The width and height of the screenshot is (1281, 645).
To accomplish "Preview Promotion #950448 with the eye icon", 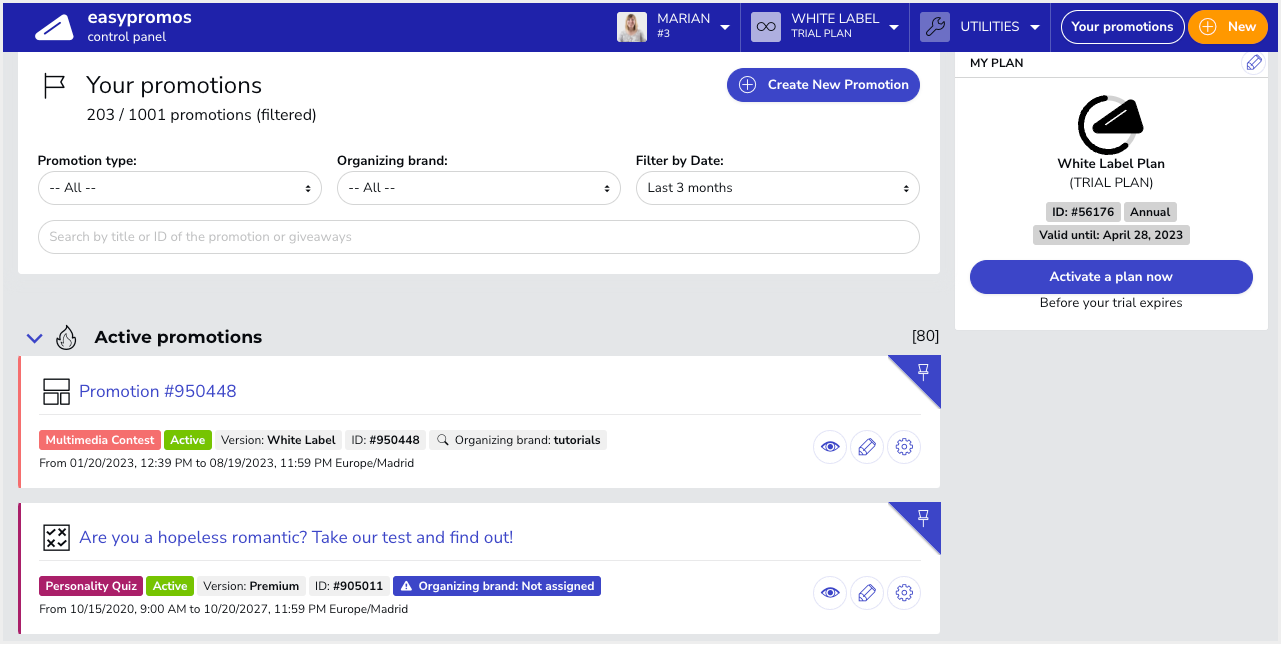I will click(x=830, y=447).
